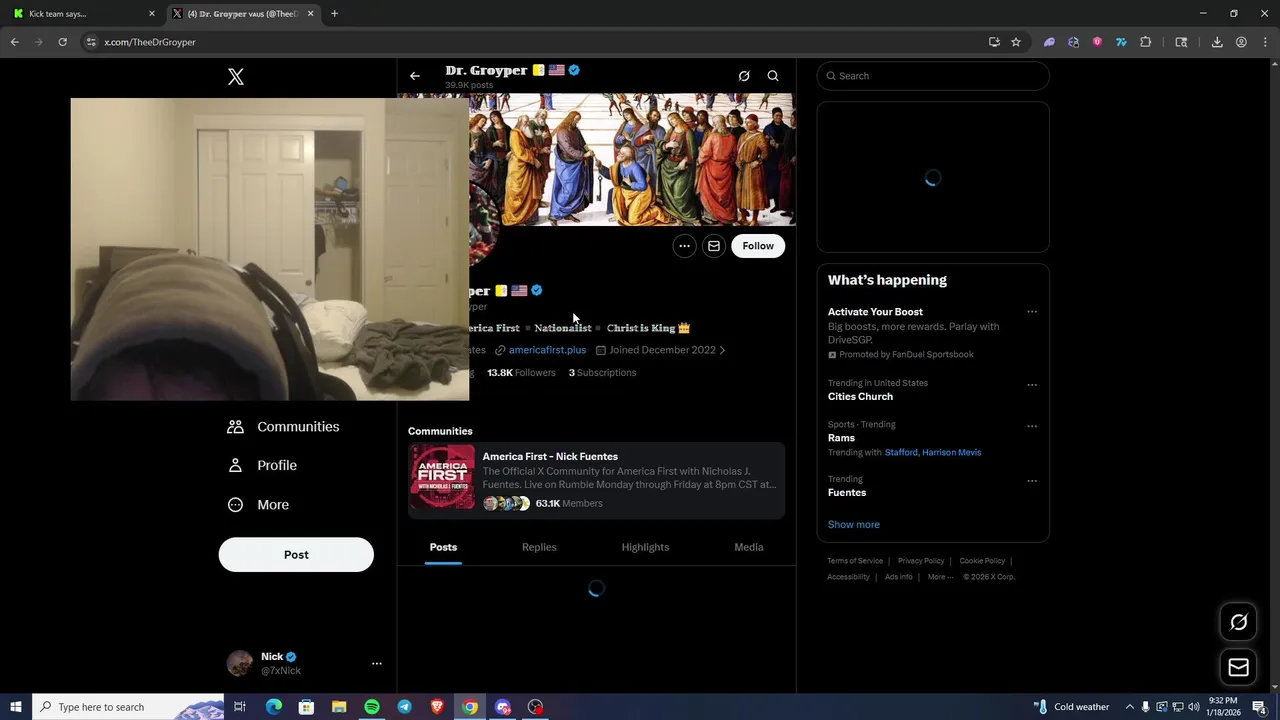Close the Dr. Groyper browser tab
Screen dimensions: 1280x720
click(310, 14)
